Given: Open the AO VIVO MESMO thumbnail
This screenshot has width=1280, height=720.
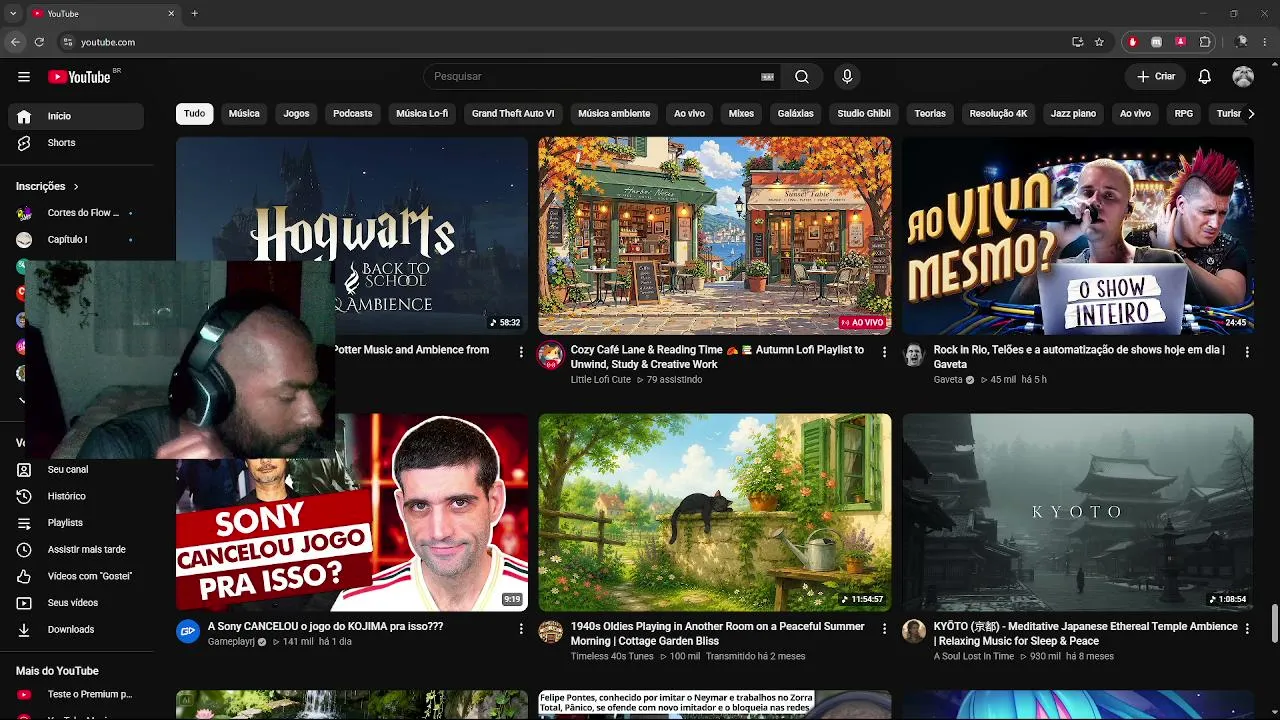Looking at the screenshot, I should point(1077,236).
